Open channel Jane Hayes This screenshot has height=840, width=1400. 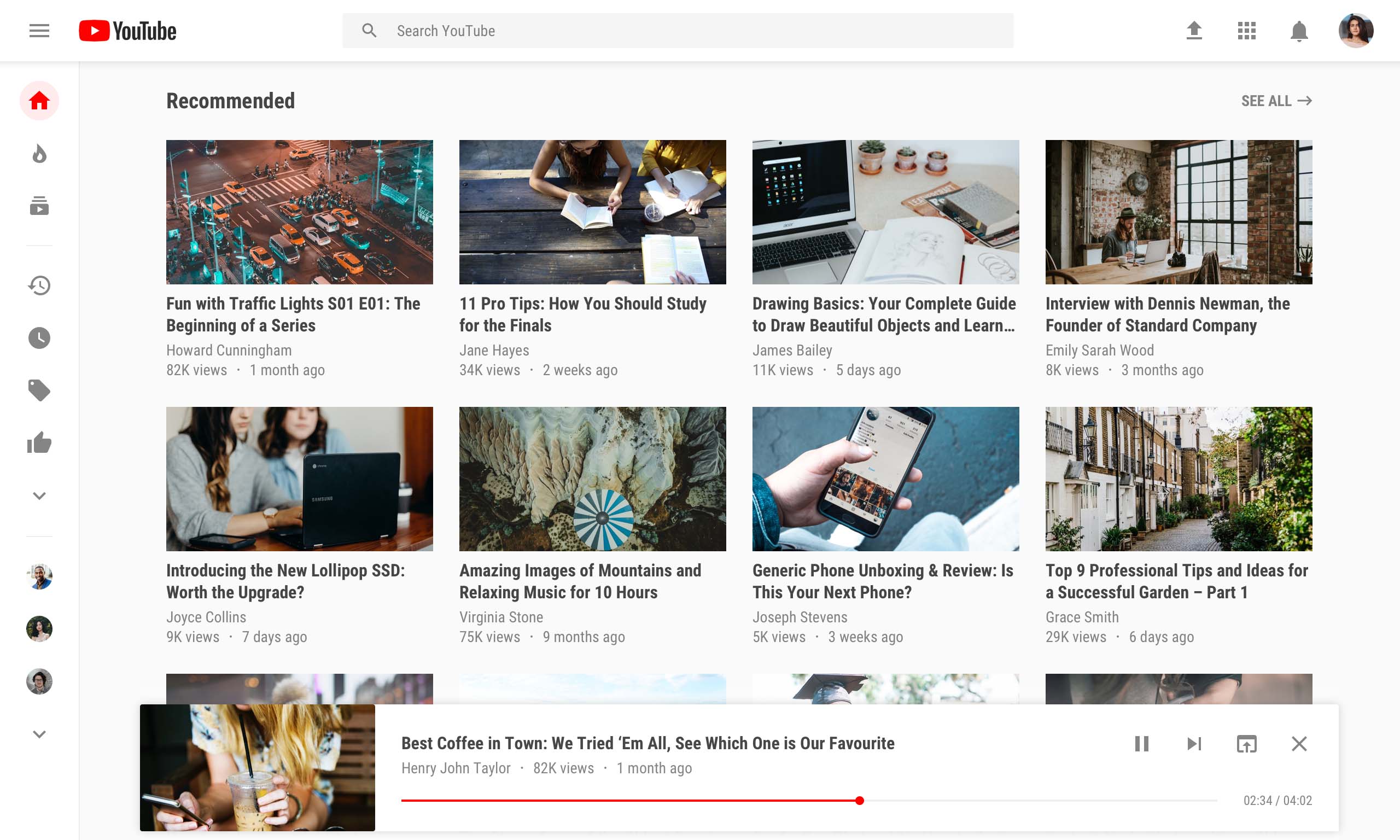(494, 351)
